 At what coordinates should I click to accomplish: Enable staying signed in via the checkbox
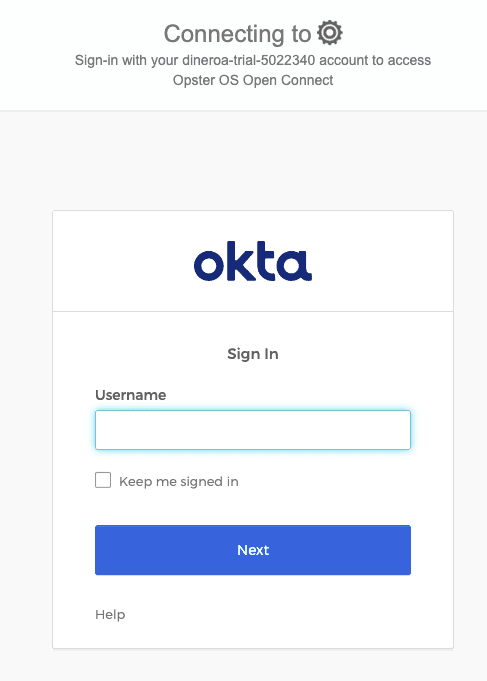[x=103, y=480]
